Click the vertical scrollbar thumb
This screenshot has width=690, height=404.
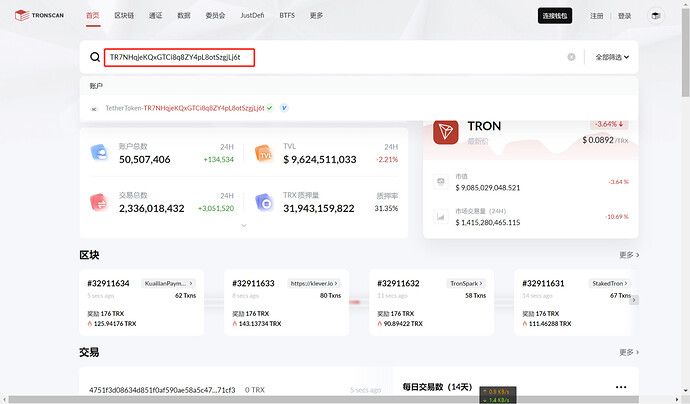pyautogui.click(x=685, y=52)
